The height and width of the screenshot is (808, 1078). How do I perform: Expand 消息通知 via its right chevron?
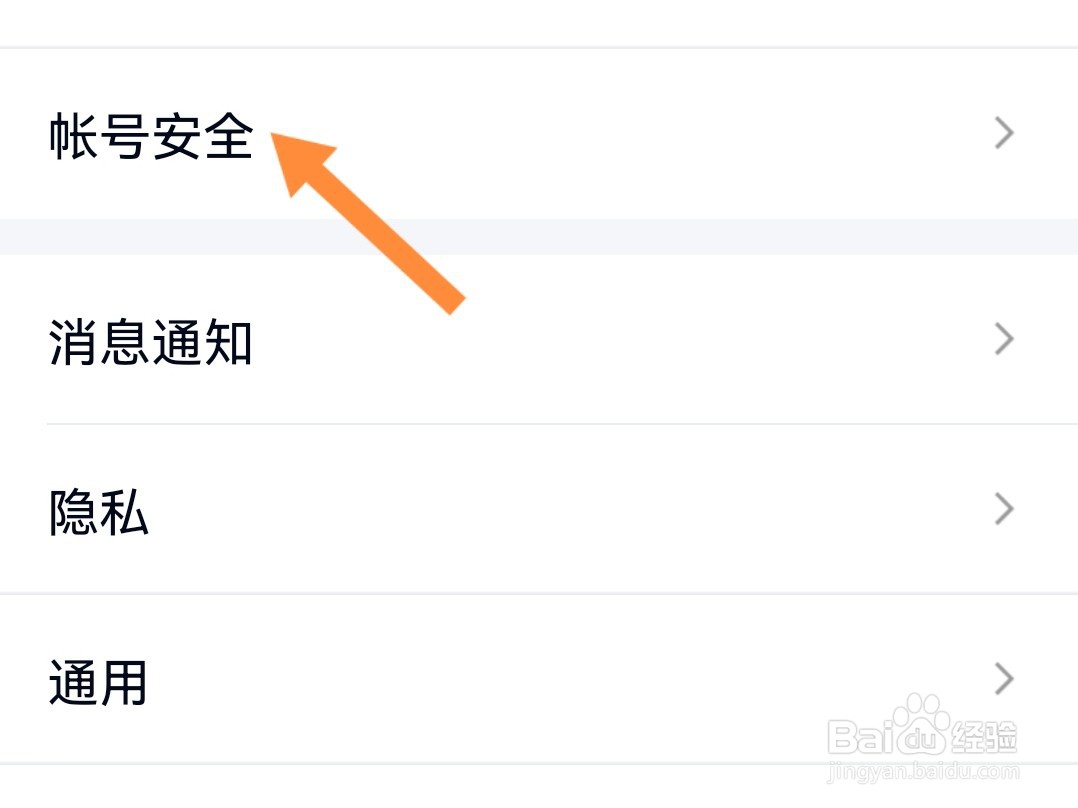(x=1004, y=340)
